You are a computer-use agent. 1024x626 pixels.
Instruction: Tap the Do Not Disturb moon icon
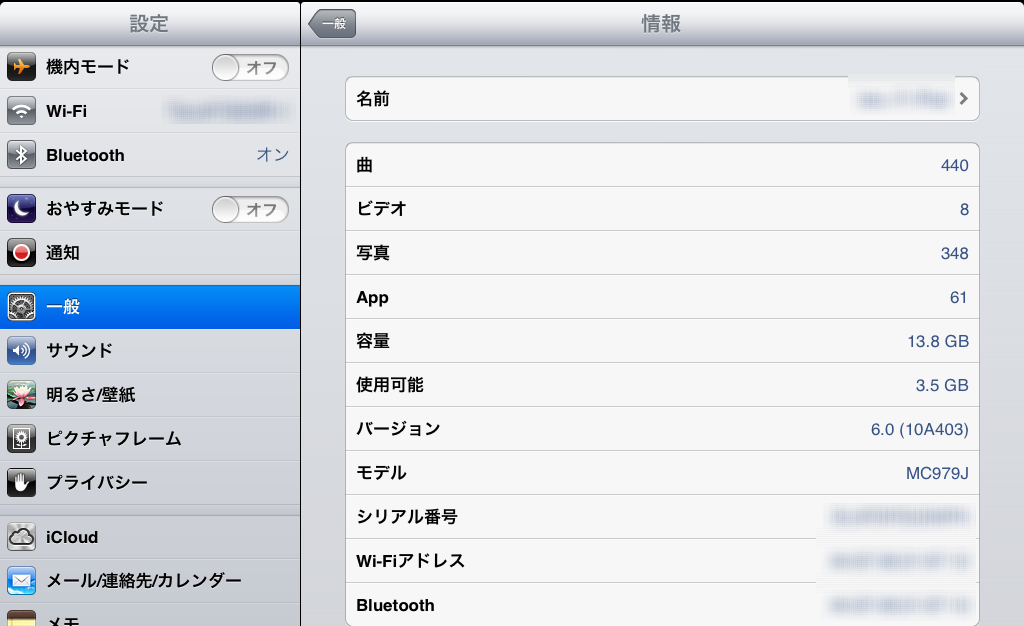tap(22, 209)
